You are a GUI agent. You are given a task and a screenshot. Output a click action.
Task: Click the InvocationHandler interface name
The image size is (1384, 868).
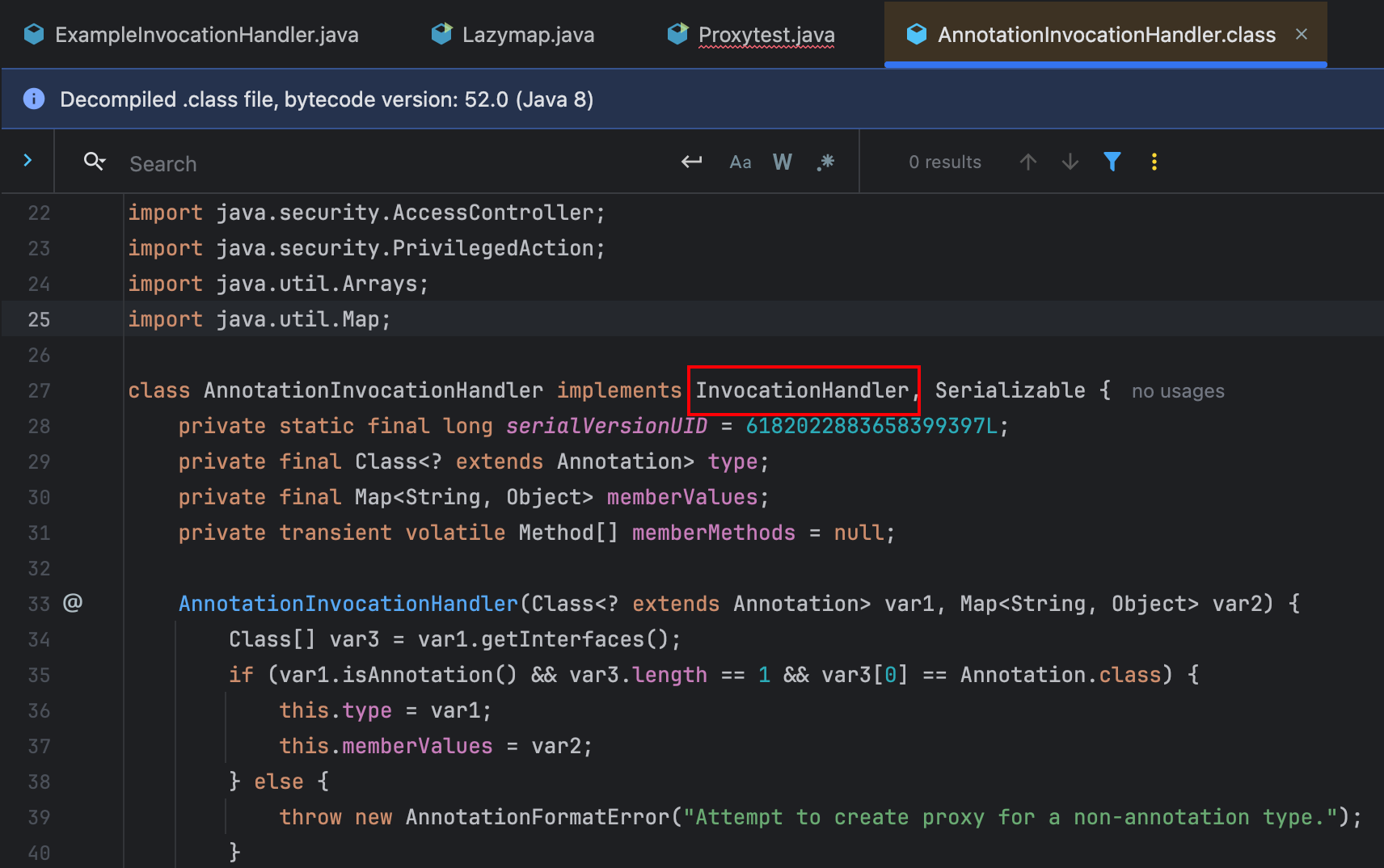tap(802, 390)
